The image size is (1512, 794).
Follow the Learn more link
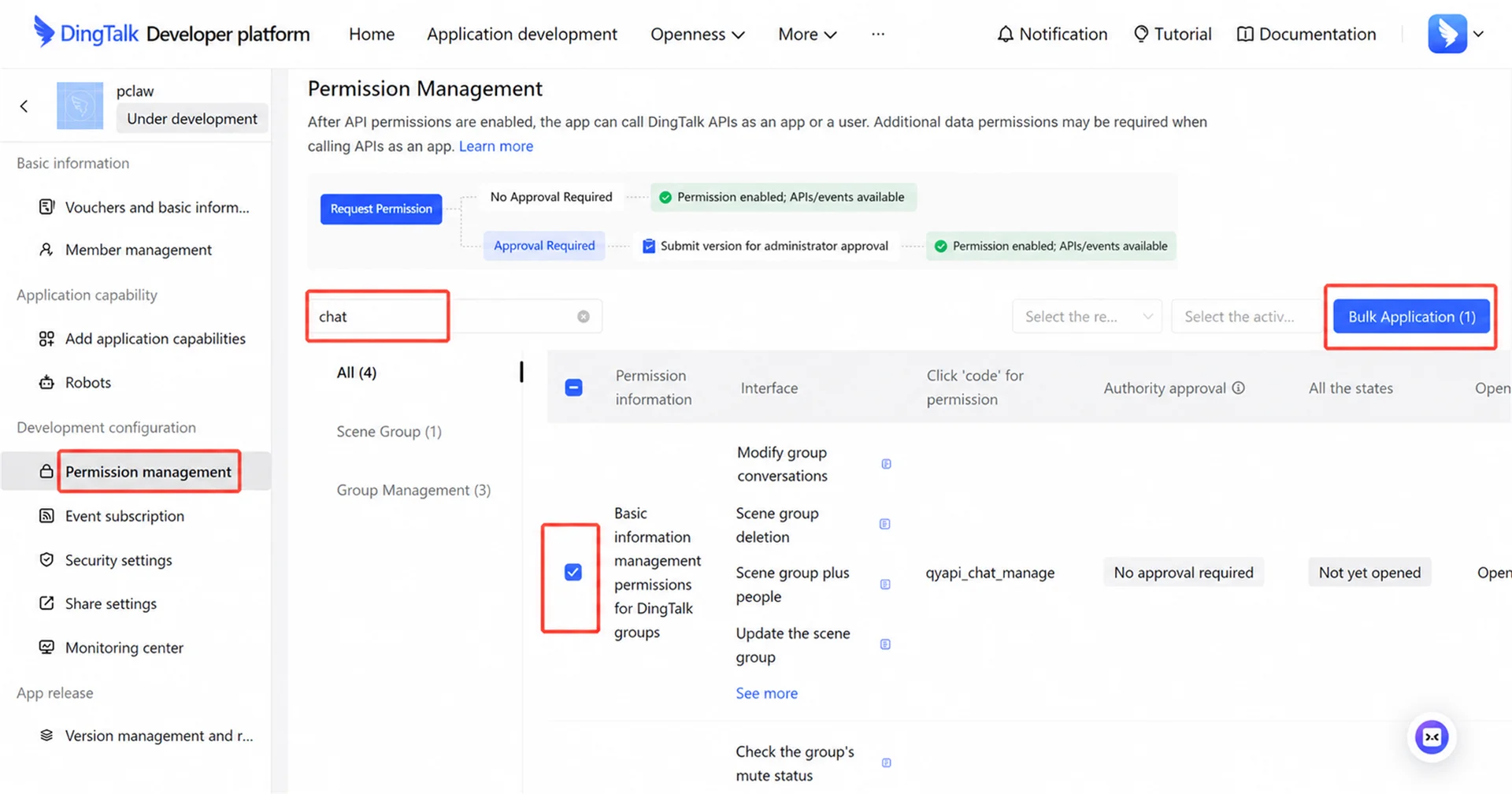(x=496, y=147)
